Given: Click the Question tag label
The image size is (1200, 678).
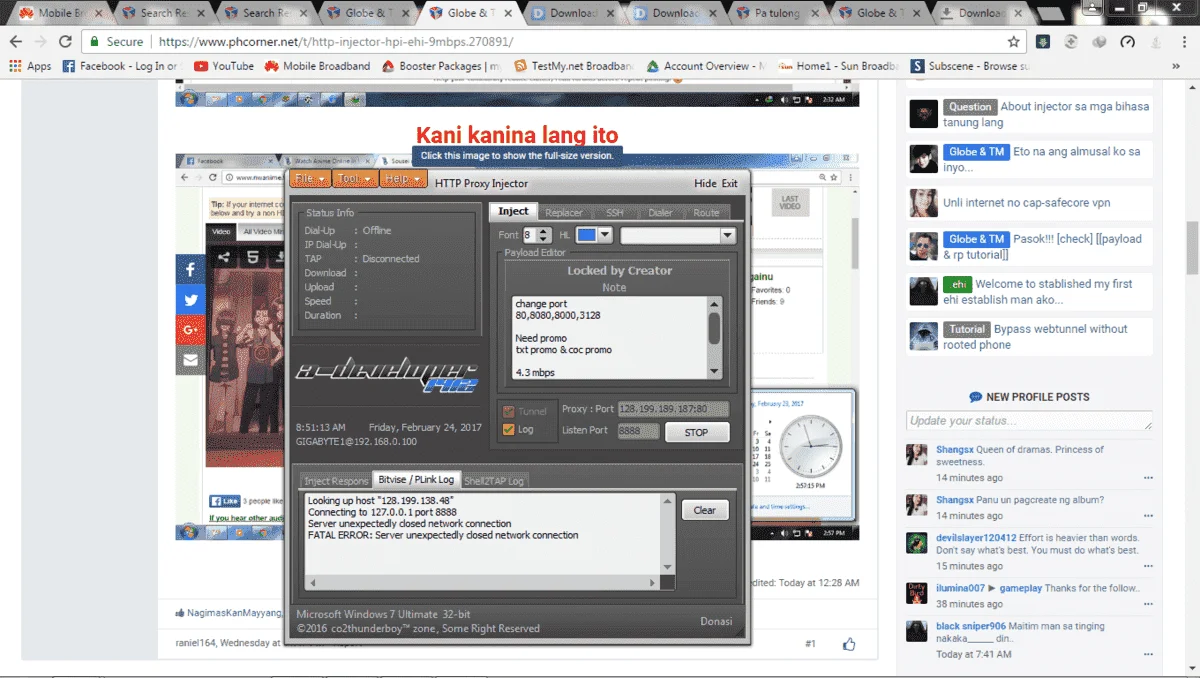Looking at the screenshot, I should click(x=970, y=107).
